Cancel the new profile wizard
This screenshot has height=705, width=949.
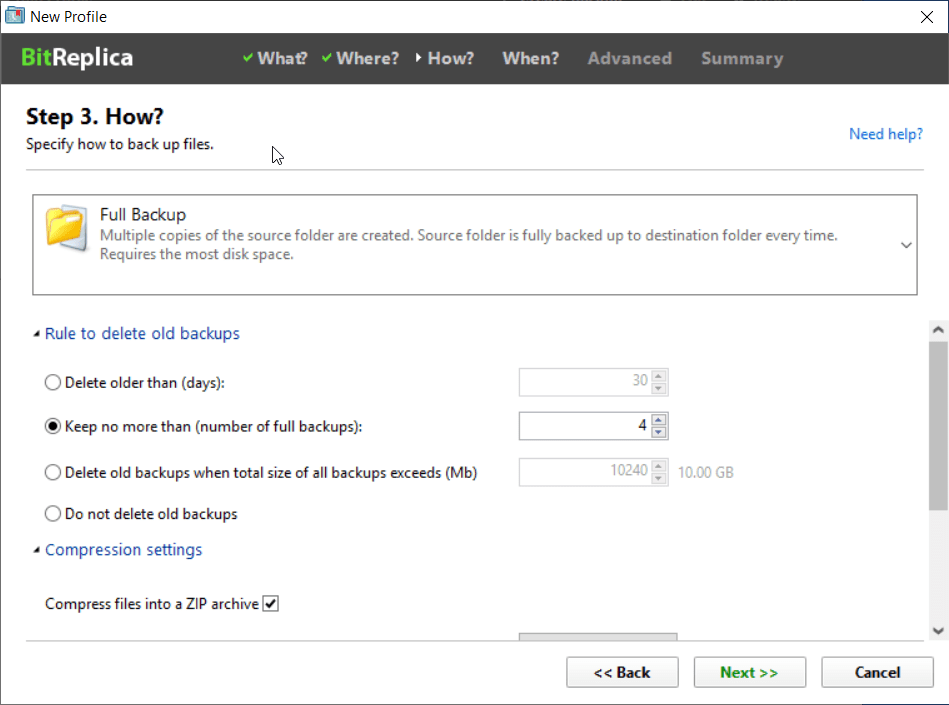point(878,672)
